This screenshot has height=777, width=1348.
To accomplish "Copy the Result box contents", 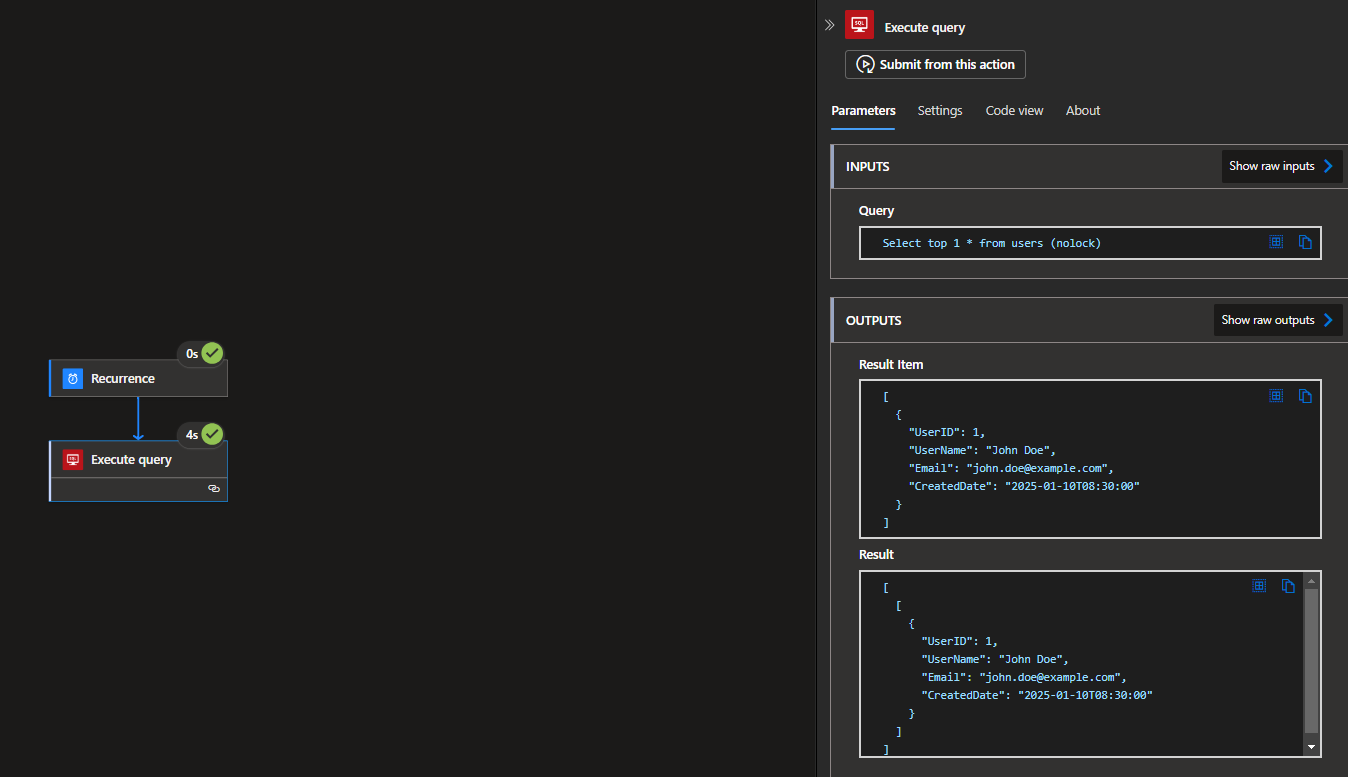I will [1288, 586].
